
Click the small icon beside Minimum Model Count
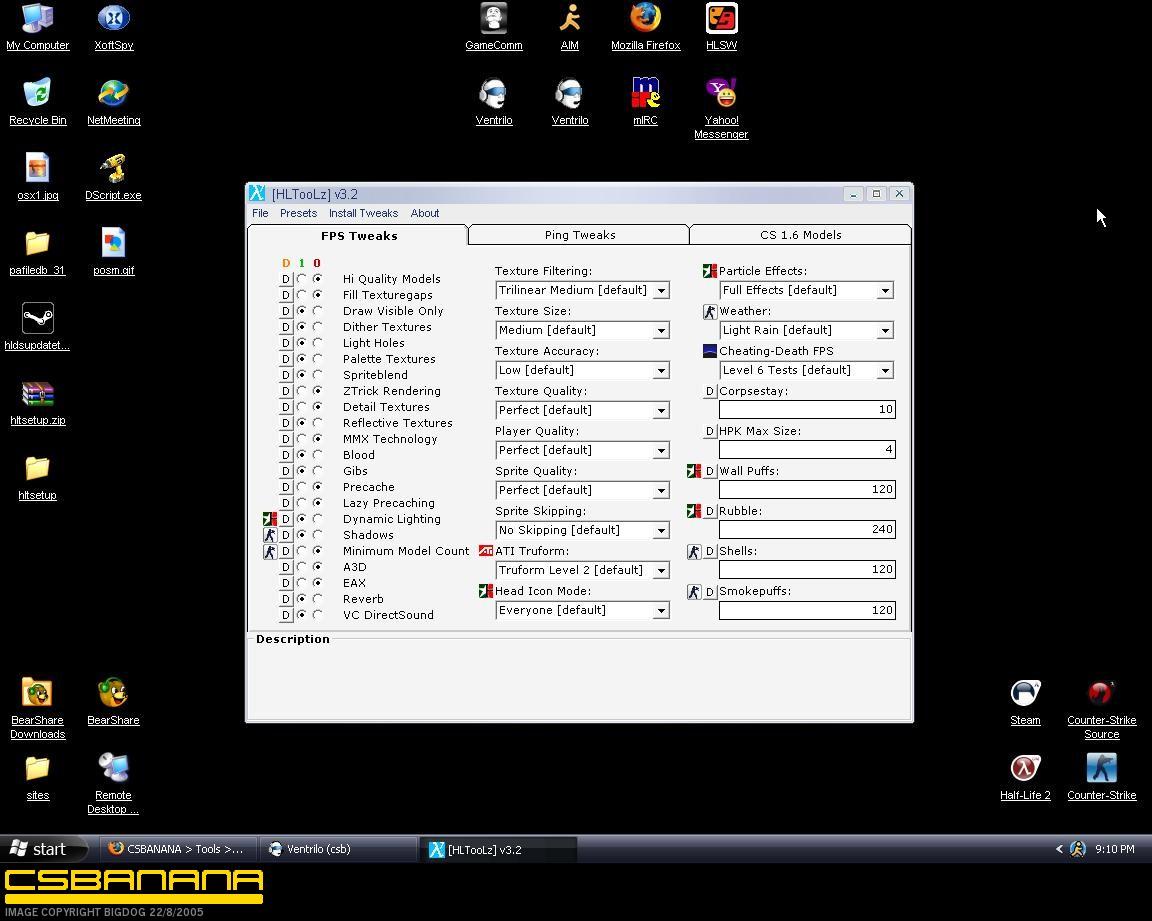[270, 552]
